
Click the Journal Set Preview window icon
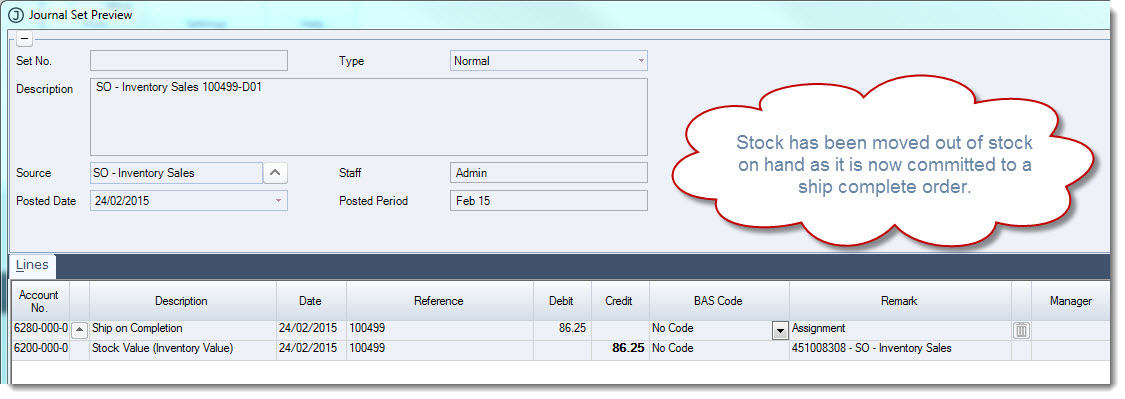[x=16, y=14]
